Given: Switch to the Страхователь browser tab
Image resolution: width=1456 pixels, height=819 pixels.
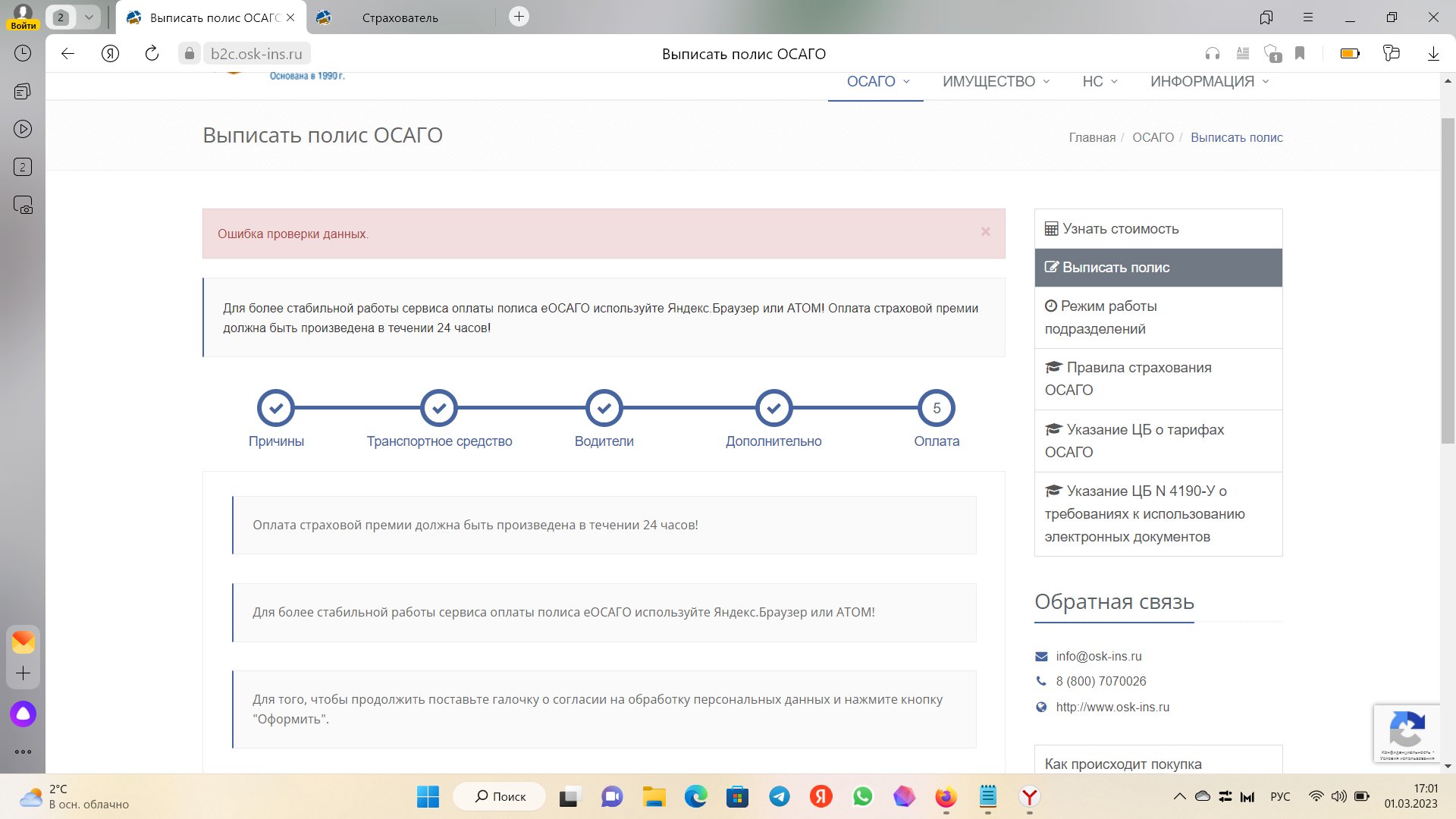Looking at the screenshot, I should (400, 17).
